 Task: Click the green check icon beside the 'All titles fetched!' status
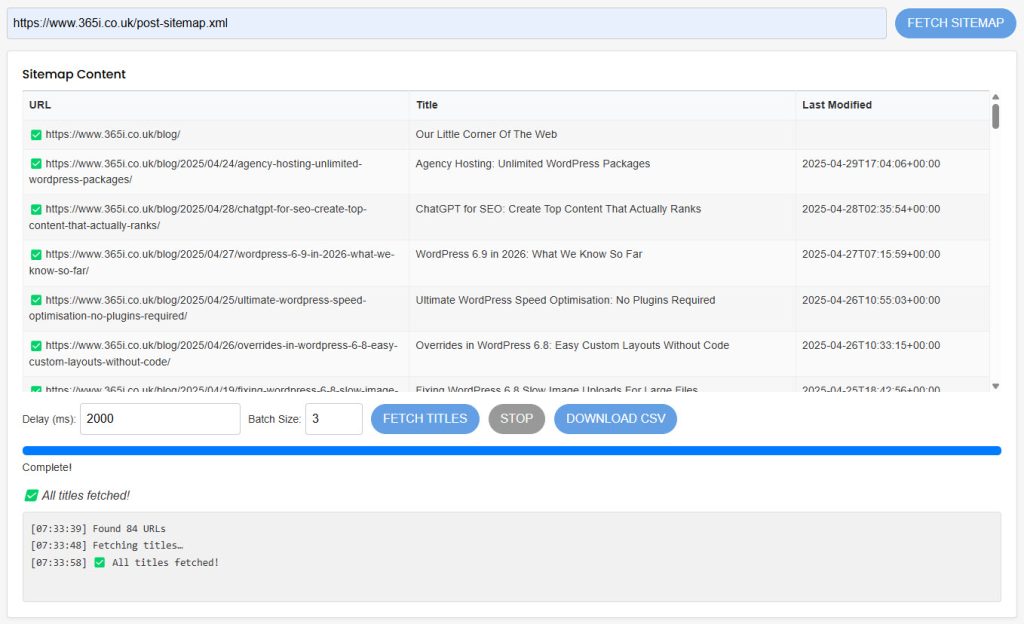(31, 495)
